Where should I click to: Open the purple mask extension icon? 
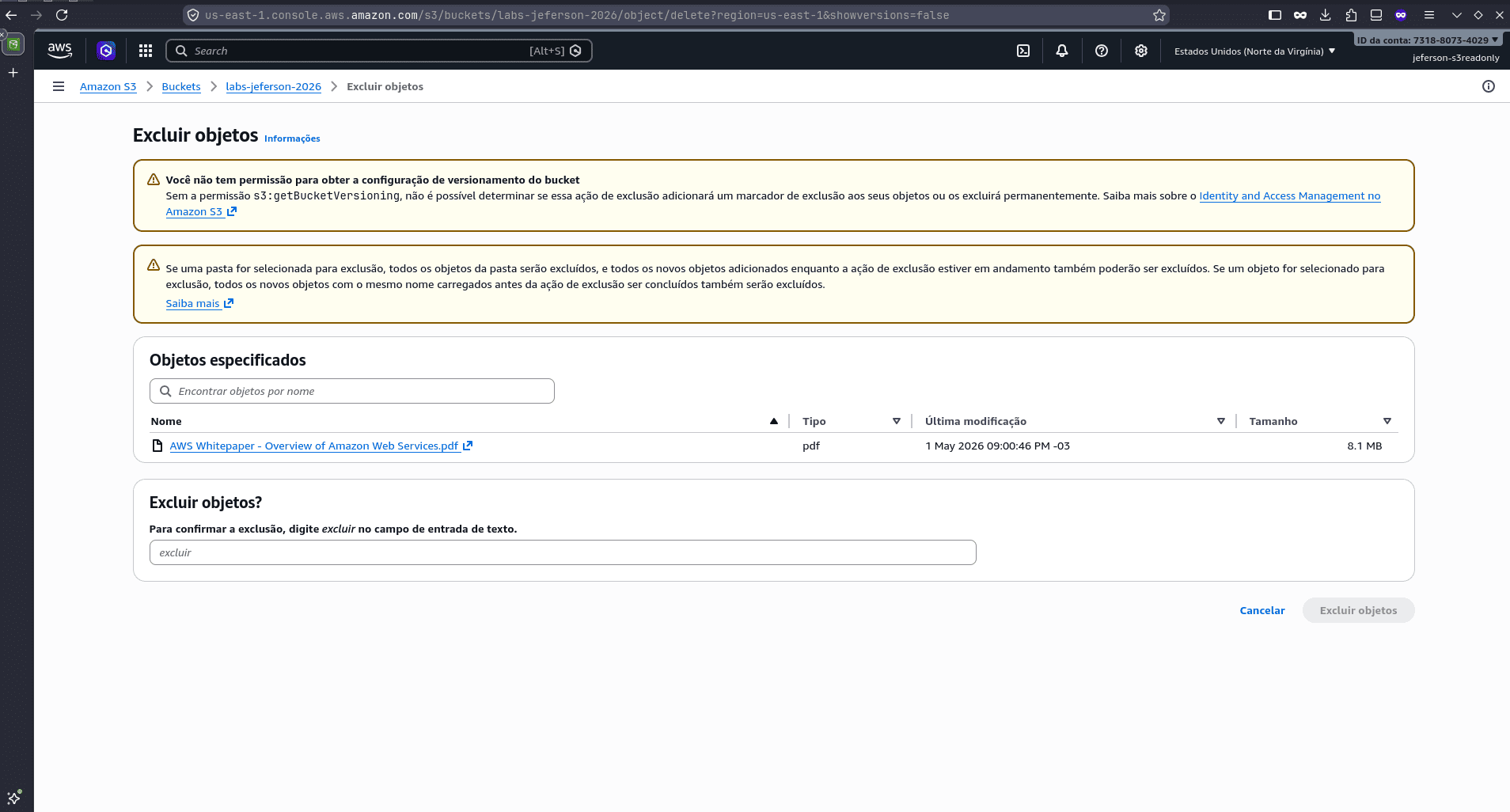pos(1401,15)
